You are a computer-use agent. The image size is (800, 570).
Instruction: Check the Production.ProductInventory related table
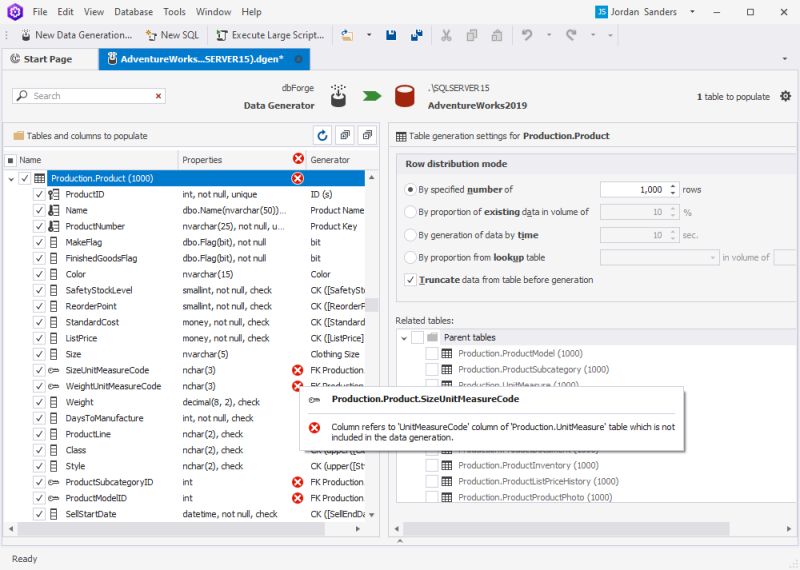[432, 465]
